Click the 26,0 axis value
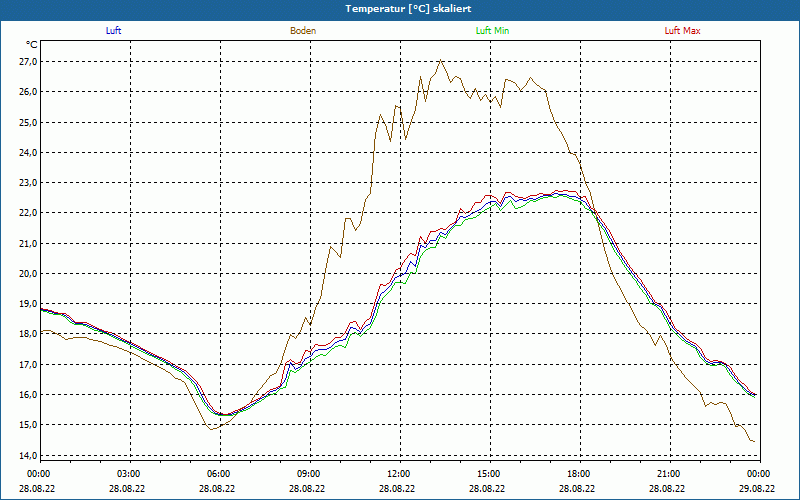 27,92
